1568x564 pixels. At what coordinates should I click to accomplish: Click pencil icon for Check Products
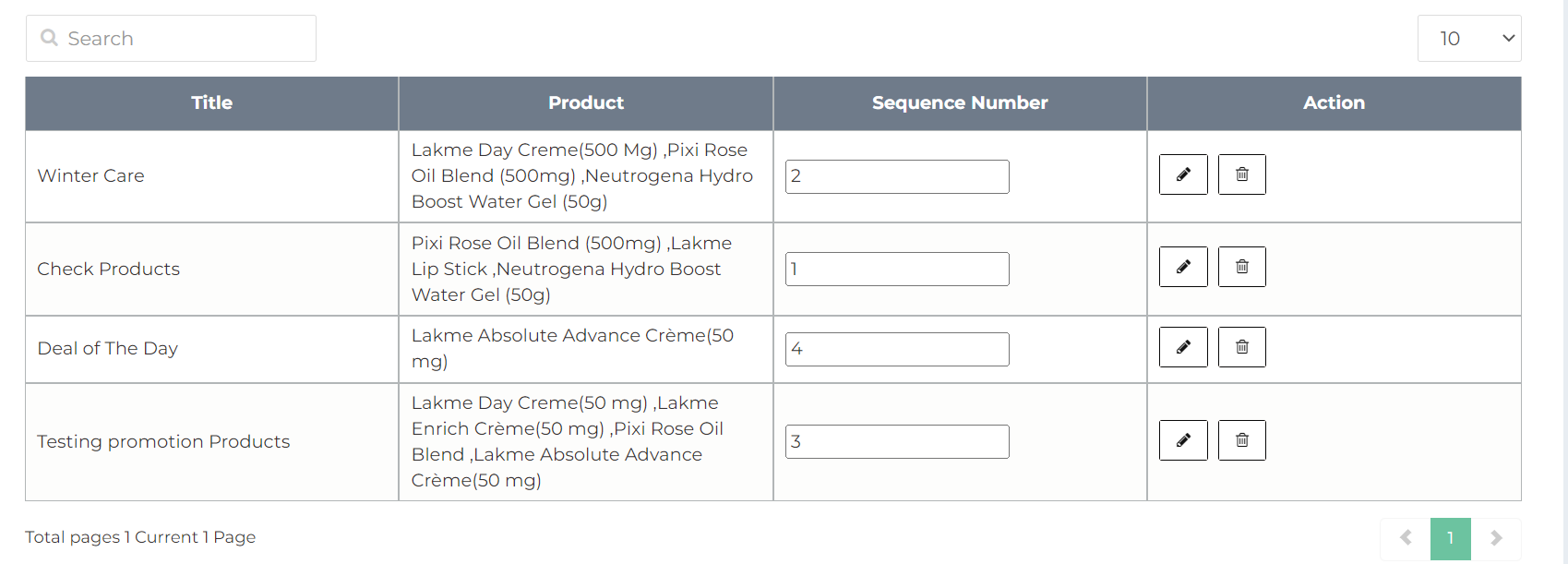click(1183, 267)
